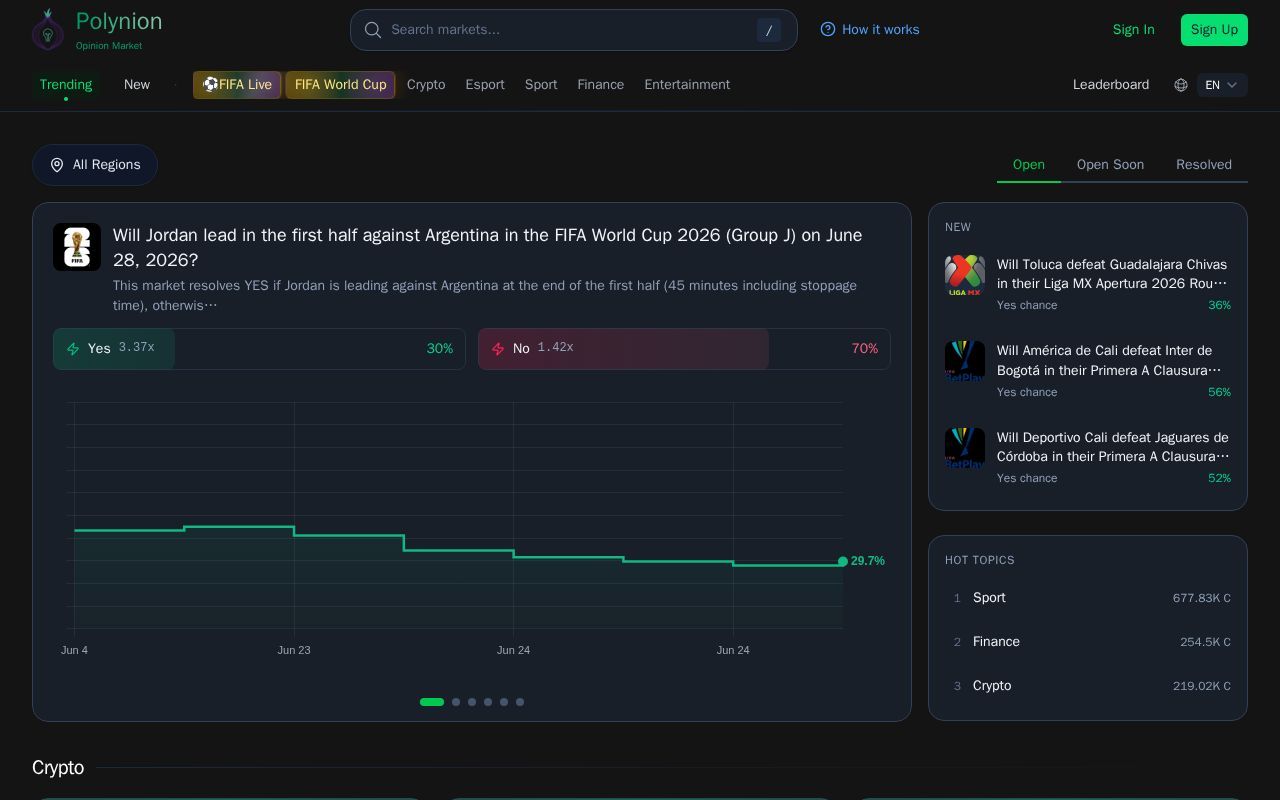Click the lightning icon on Yes option

tap(73, 349)
